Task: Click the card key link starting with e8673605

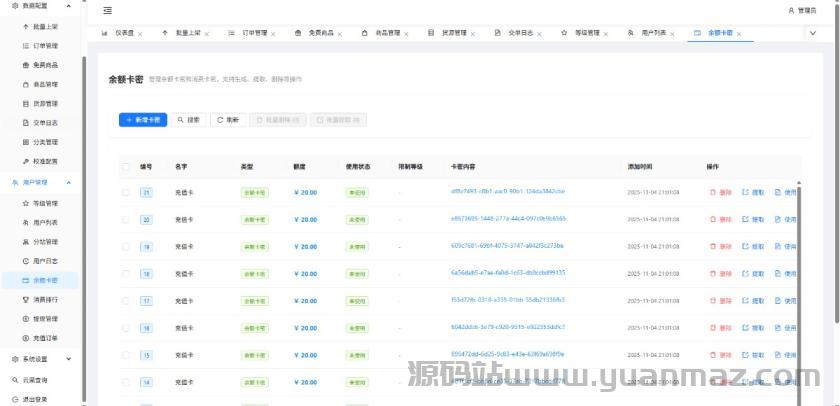Action: tap(508, 219)
